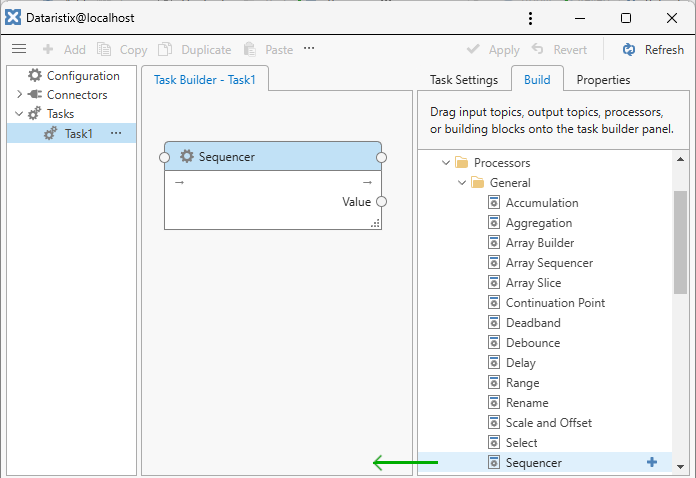Open Task1 ellipsis options menu

116,133
